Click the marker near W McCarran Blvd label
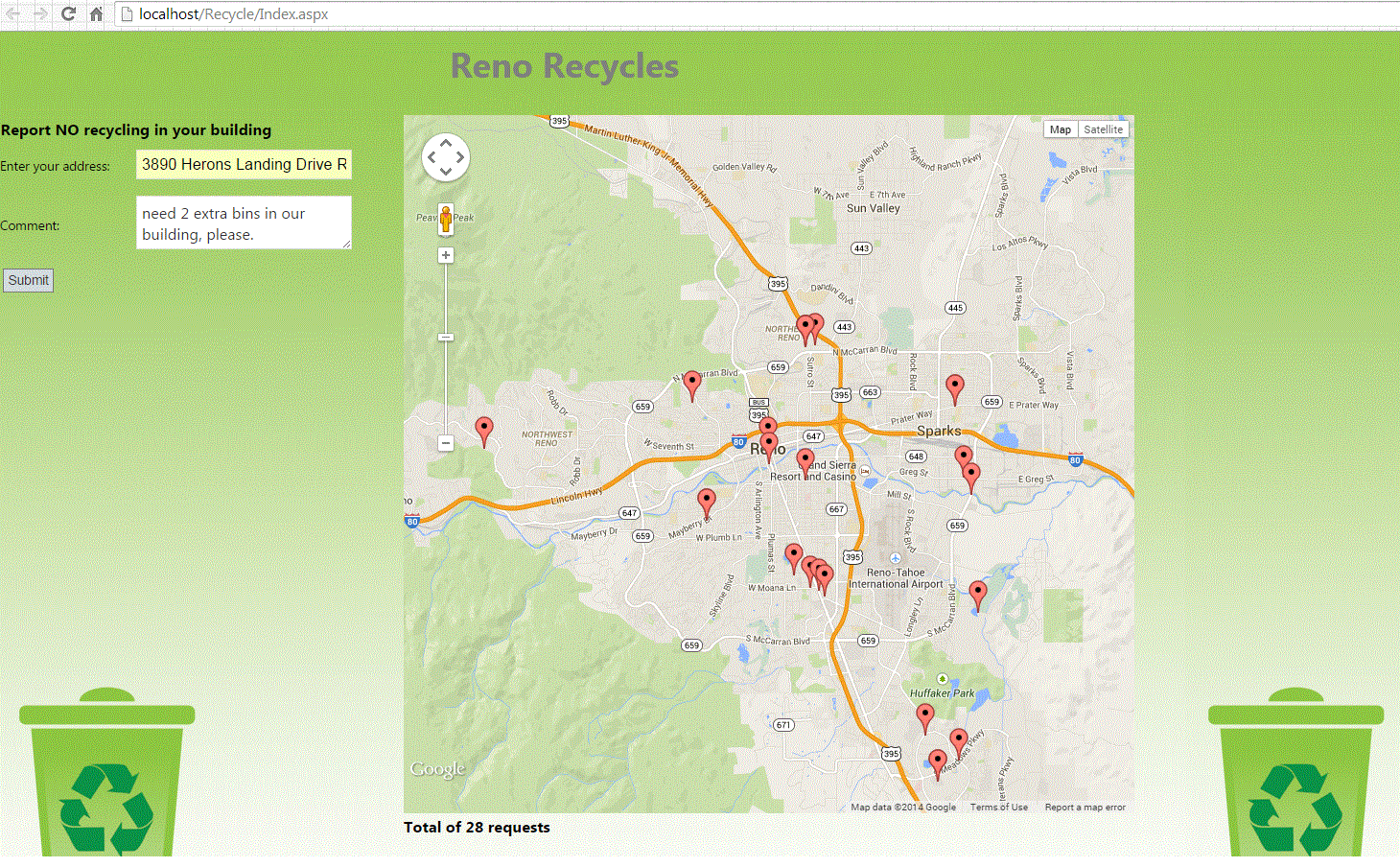Screen dimensions: 1400x867 coord(692,387)
